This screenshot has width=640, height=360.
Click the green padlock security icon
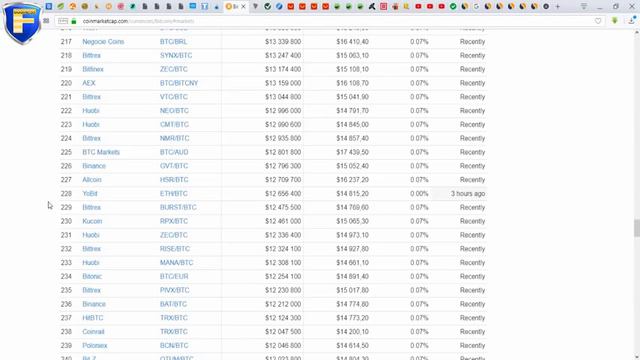(x=74, y=21)
